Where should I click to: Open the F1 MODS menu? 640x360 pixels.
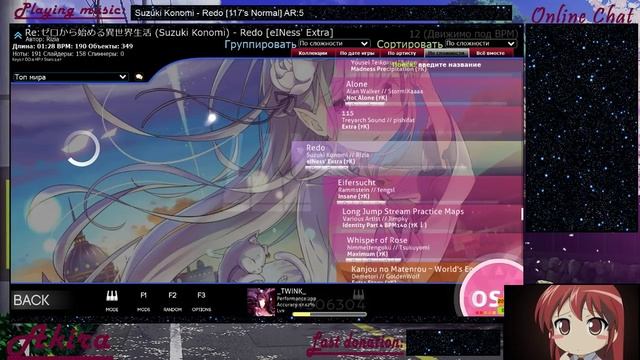(143, 301)
